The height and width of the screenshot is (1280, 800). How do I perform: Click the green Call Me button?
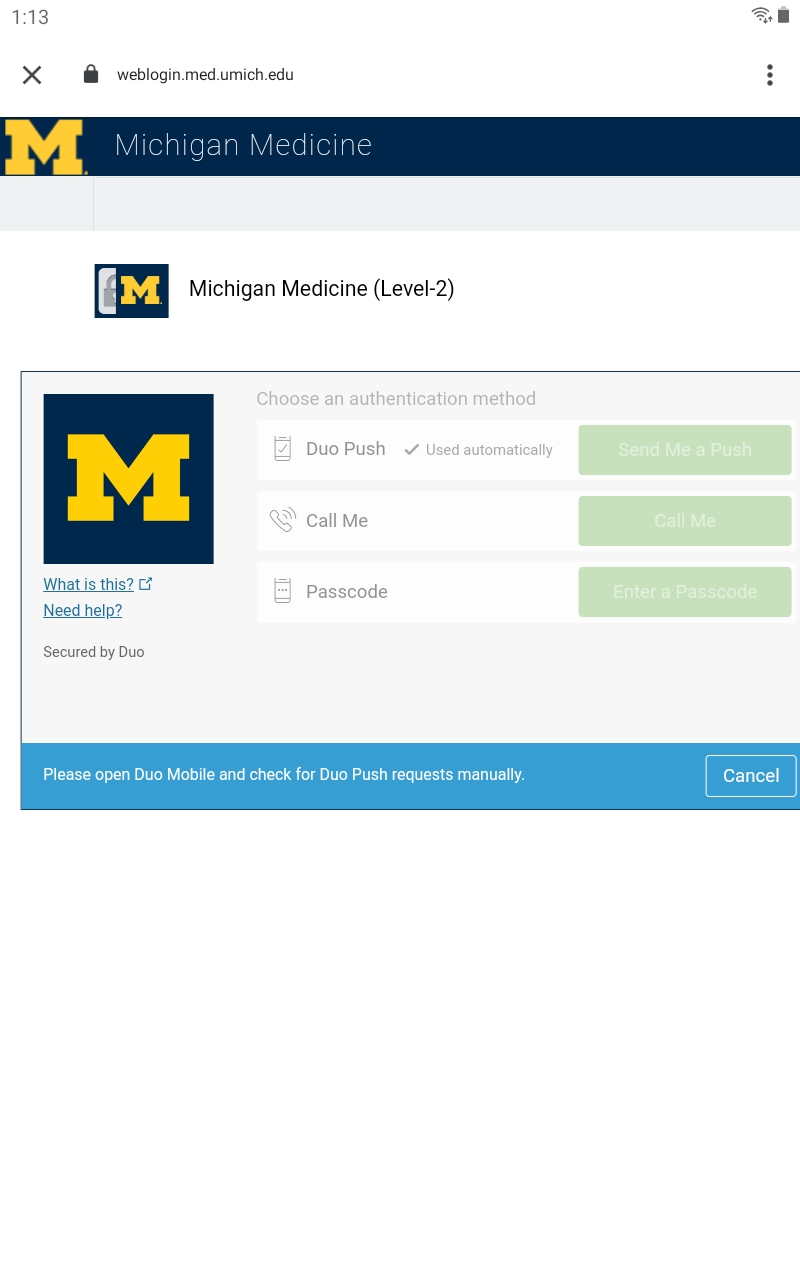(685, 521)
